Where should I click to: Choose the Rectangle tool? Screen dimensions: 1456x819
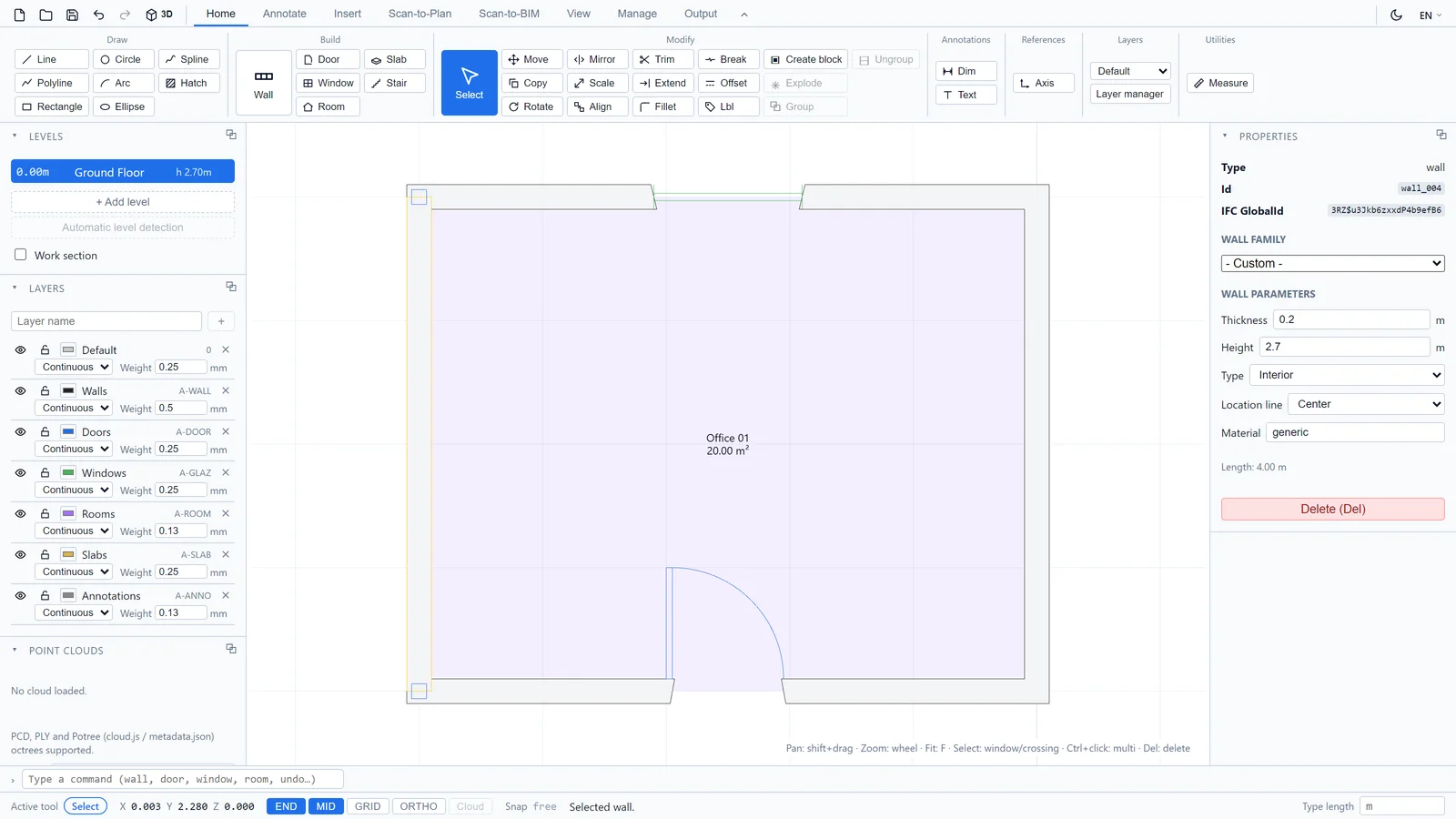pos(52,106)
